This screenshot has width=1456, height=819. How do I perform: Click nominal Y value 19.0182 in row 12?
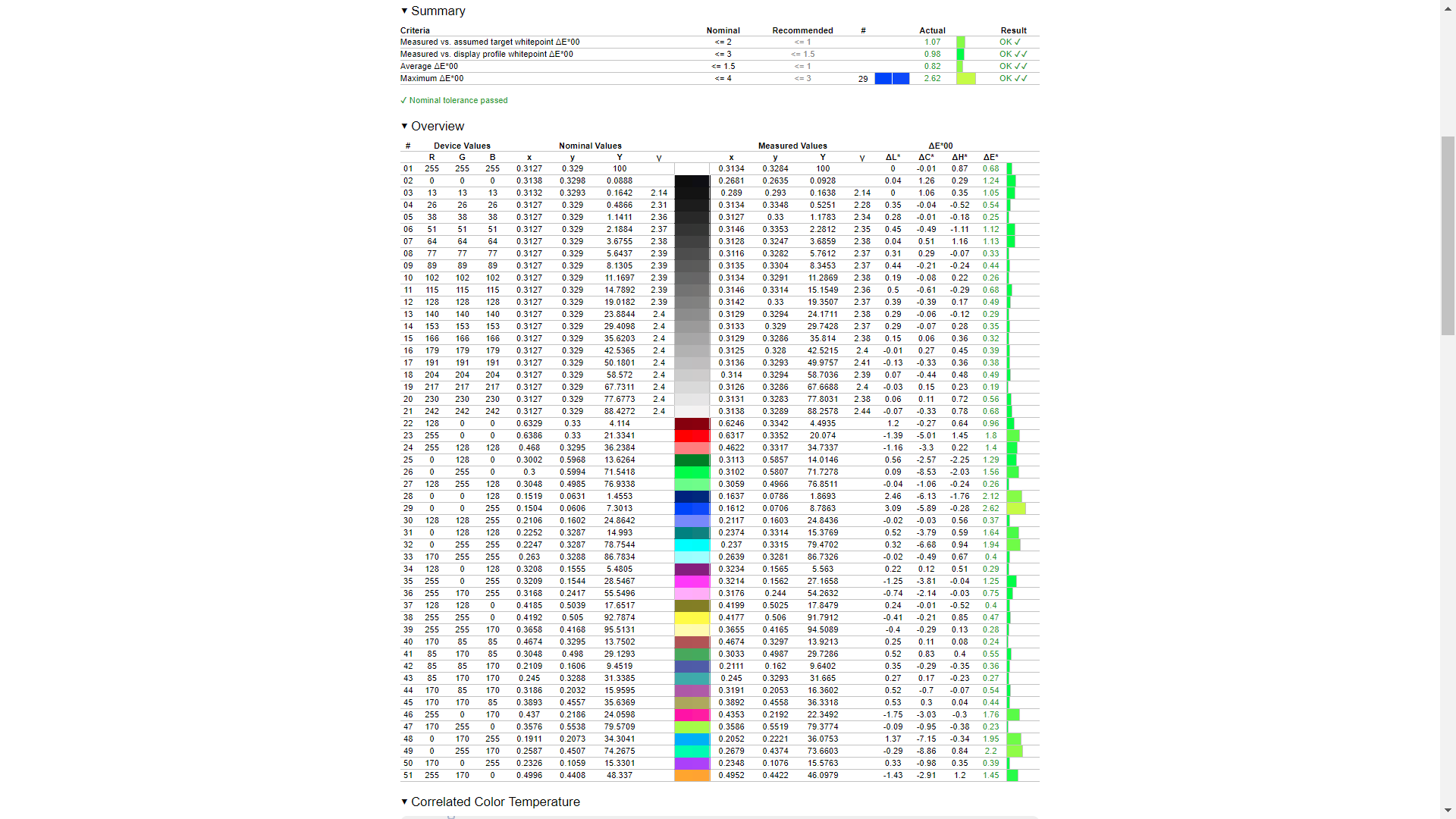click(620, 303)
